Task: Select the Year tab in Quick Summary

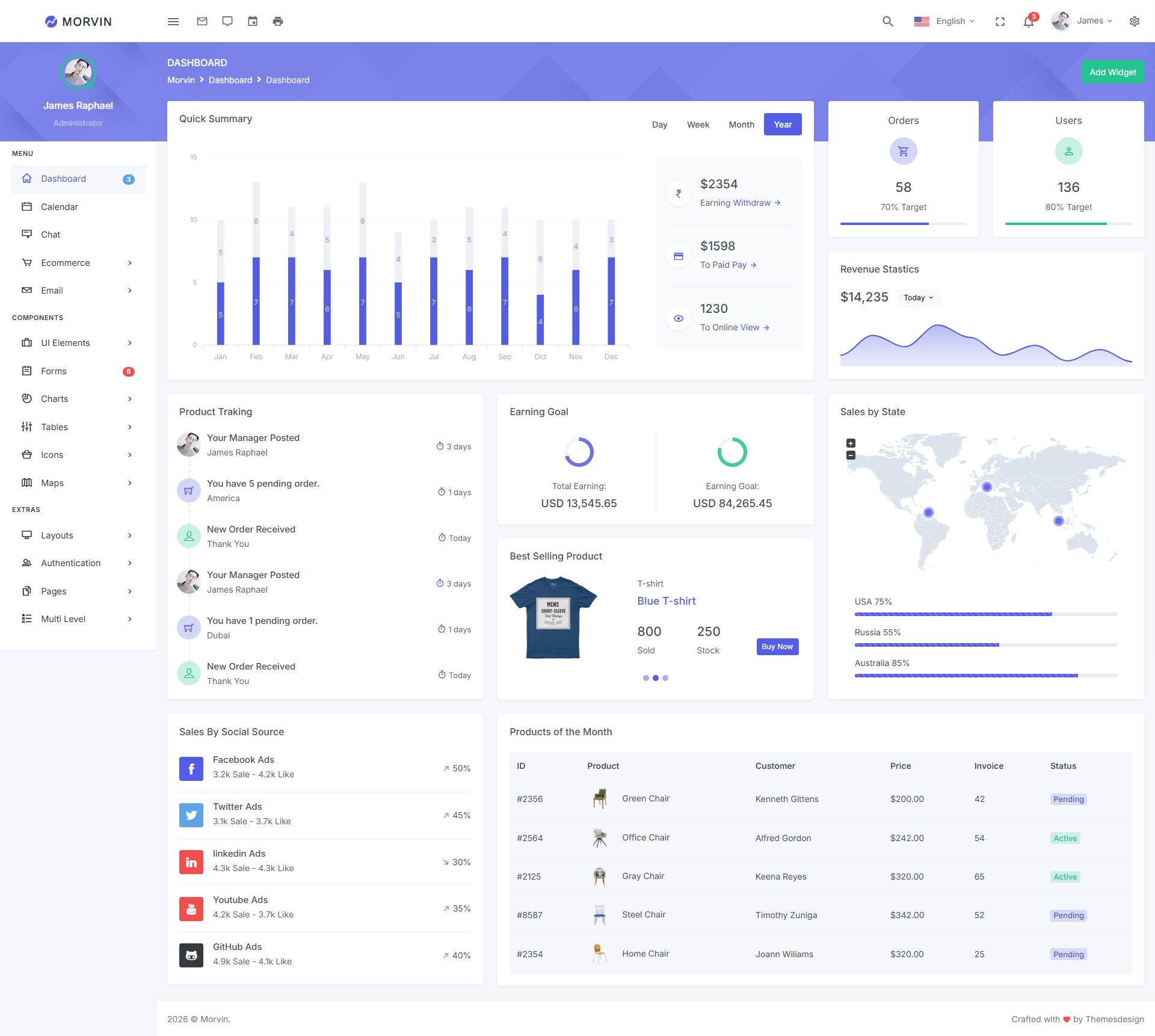Action: pyautogui.click(x=783, y=125)
